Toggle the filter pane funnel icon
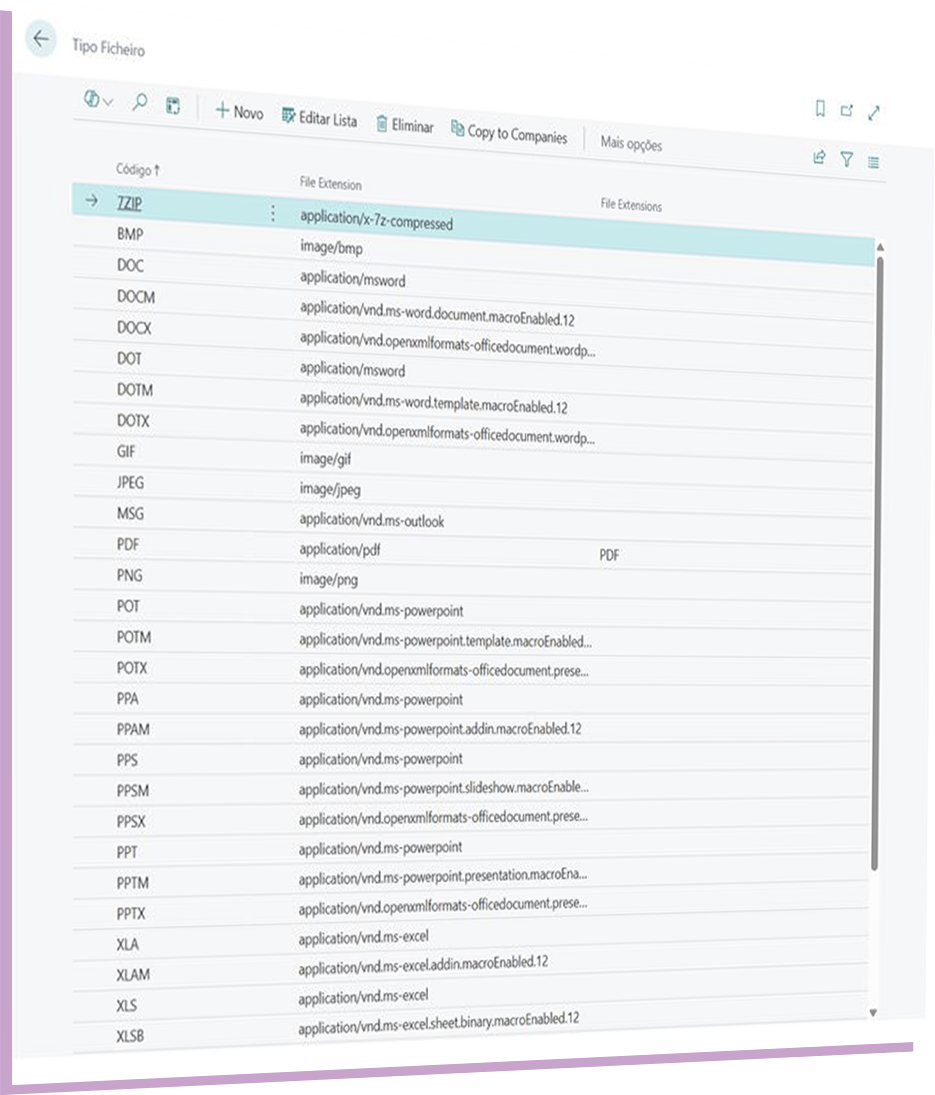 tap(847, 158)
